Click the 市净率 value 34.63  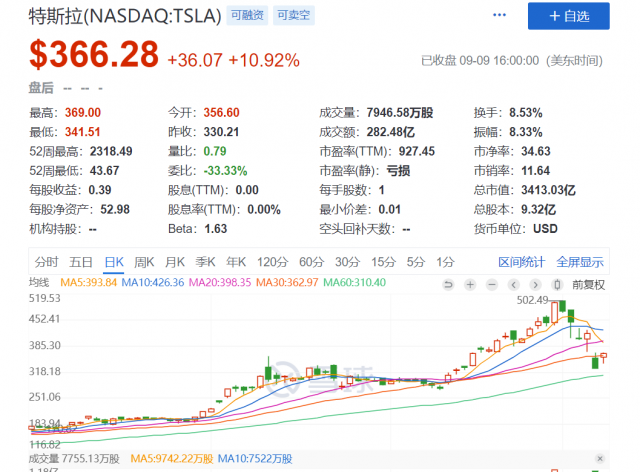pos(536,151)
